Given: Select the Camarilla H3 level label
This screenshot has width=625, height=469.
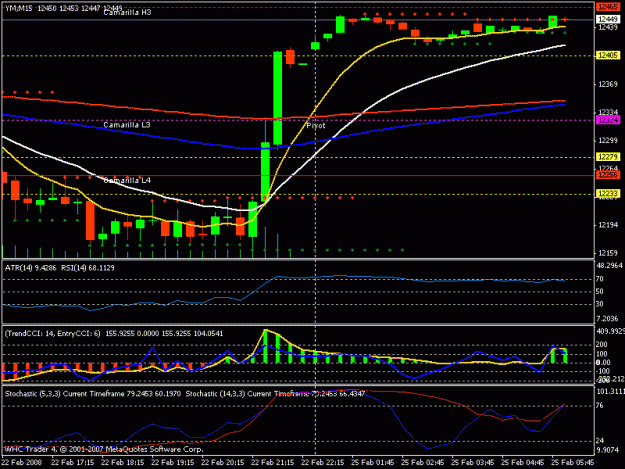Looking at the screenshot, I should 127,12.
